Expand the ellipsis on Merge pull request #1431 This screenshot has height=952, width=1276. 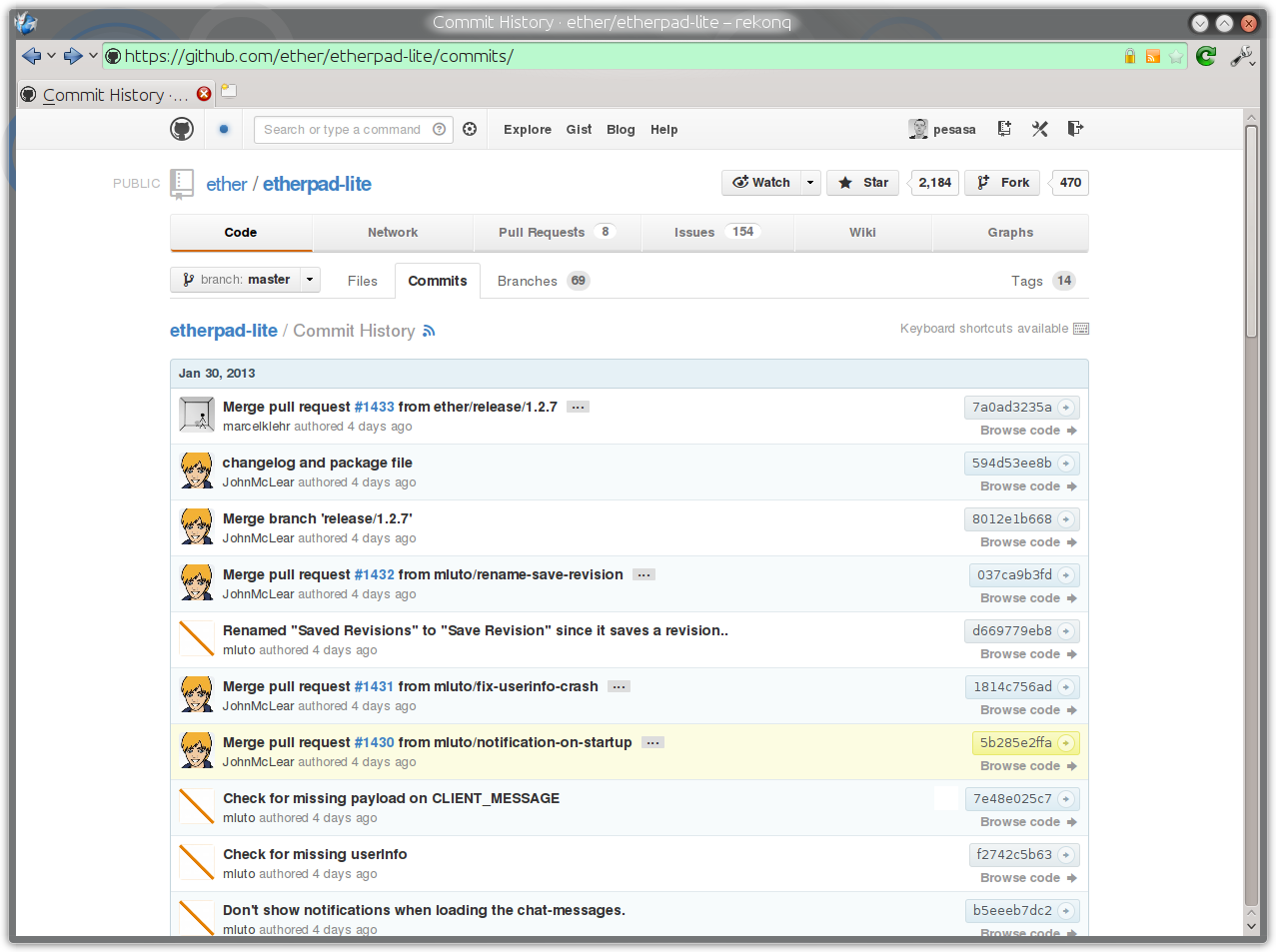point(619,686)
